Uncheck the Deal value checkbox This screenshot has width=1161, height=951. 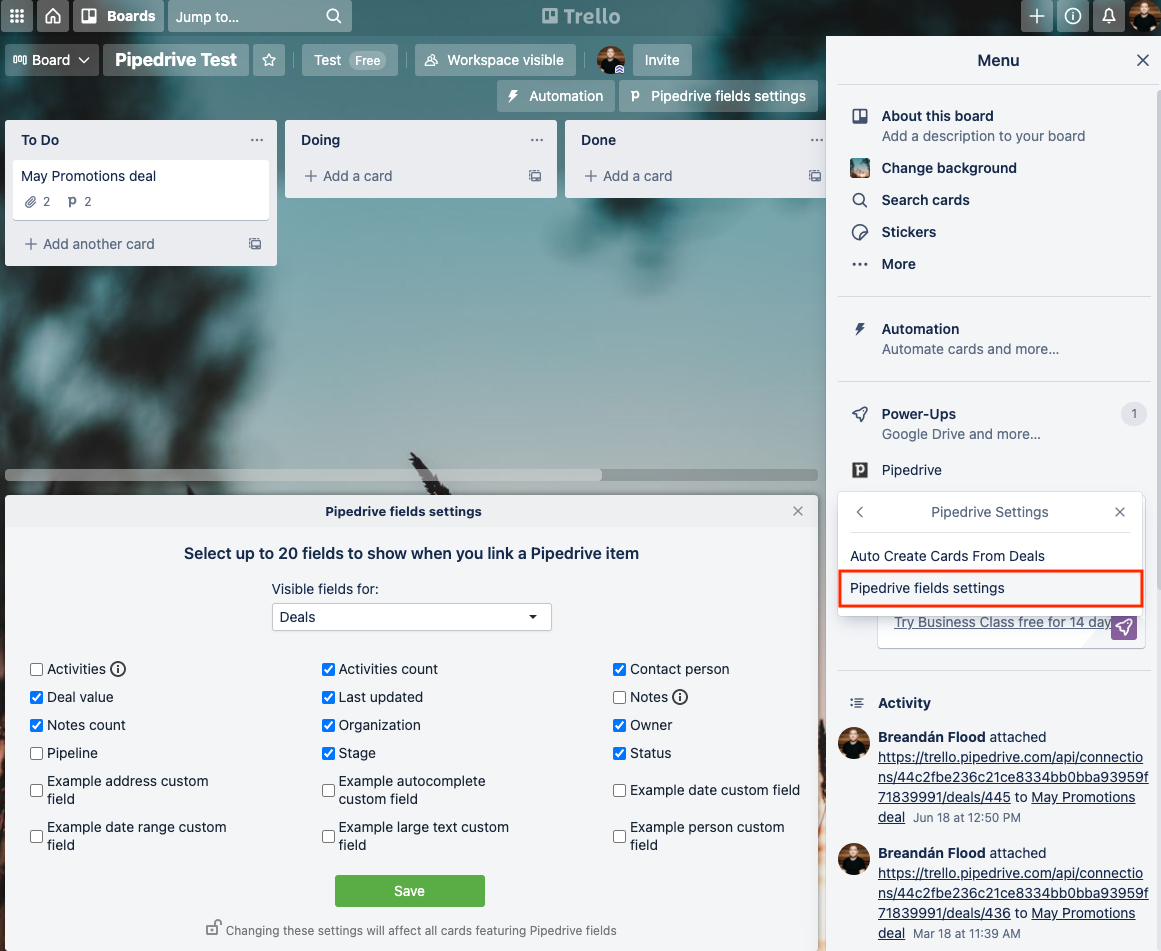(x=36, y=698)
